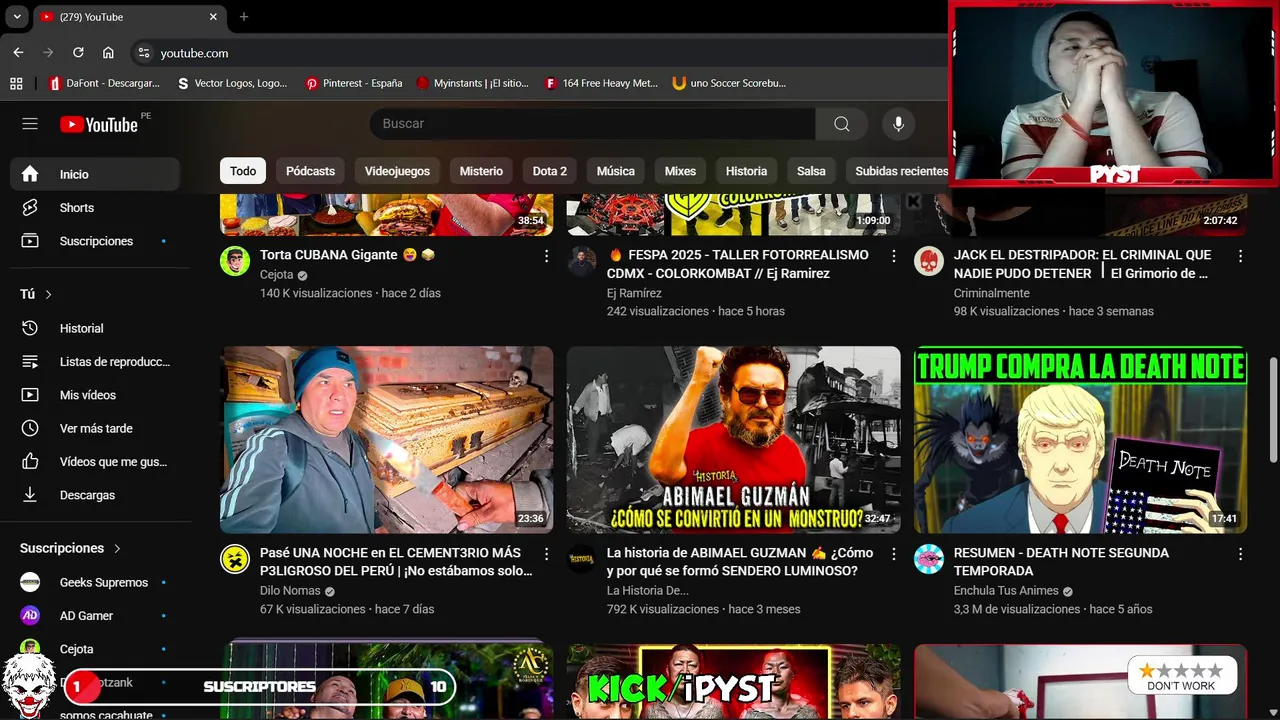
Task: Open La Historia De channel avatar
Action: (x=582, y=559)
